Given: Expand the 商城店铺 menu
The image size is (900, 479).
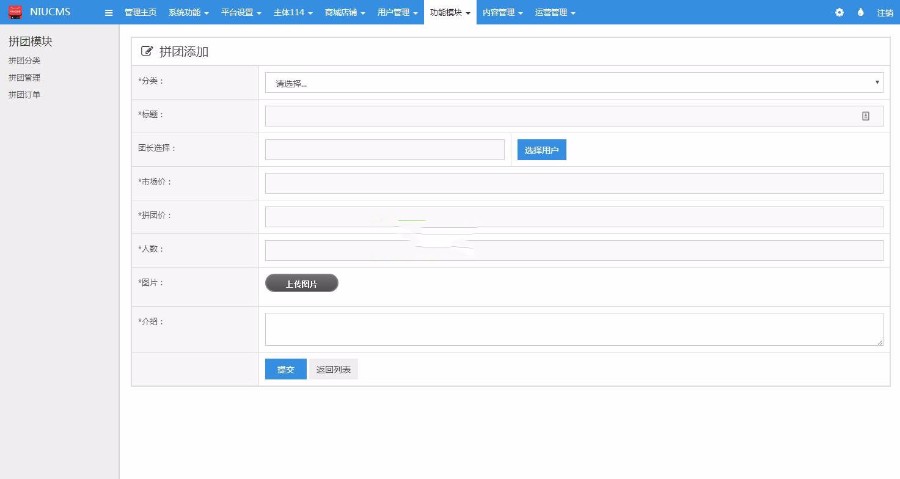Looking at the screenshot, I should (x=345, y=12).
